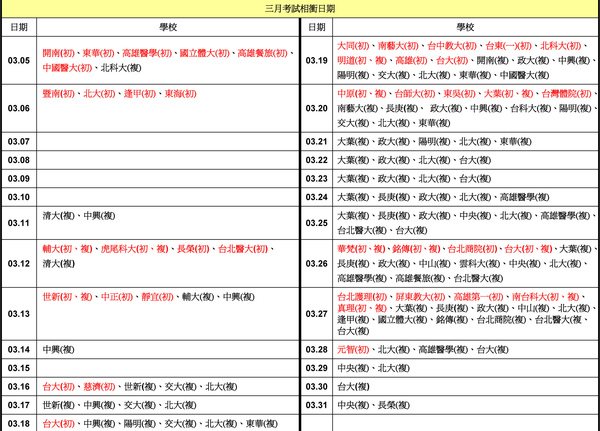This screenshot has height=431, width=600.
Task: Click 台大(複) in the 03.30 row
Action: pos(353,387)
